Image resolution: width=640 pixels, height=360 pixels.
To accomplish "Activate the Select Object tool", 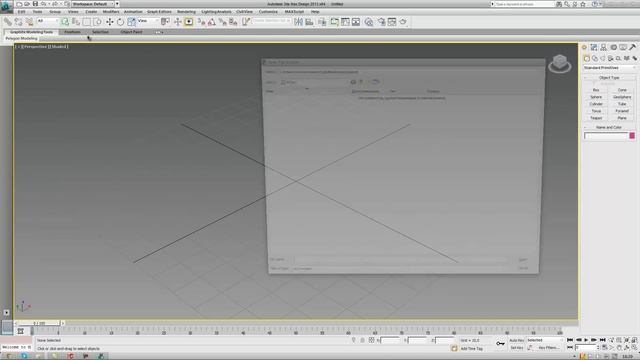I will point(65,22).
